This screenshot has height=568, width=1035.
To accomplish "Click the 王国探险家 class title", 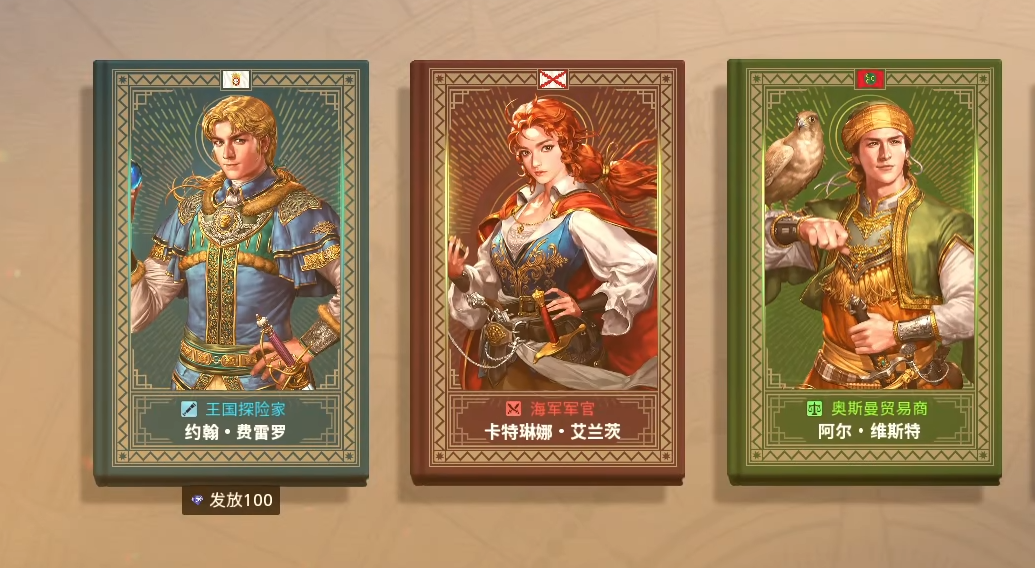I will pos(246,409).
